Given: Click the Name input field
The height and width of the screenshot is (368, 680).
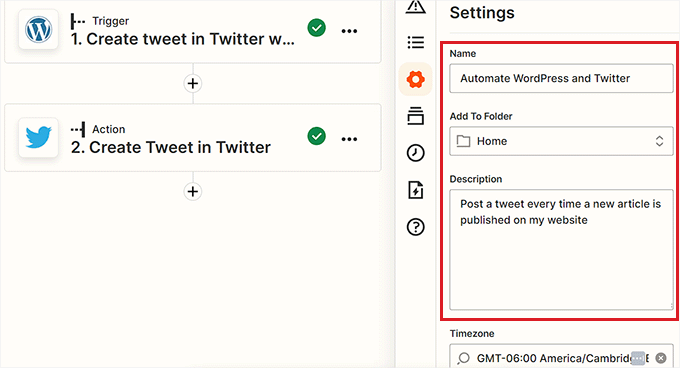Looking at the screenshot, I should click(561, 78).
